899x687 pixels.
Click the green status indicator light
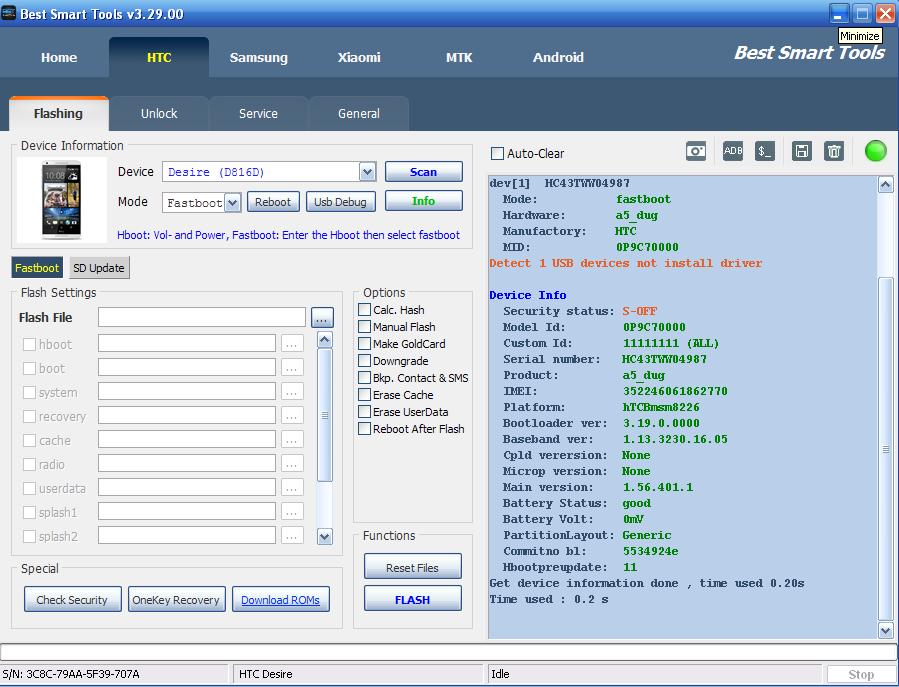click(x=875, y=151)
